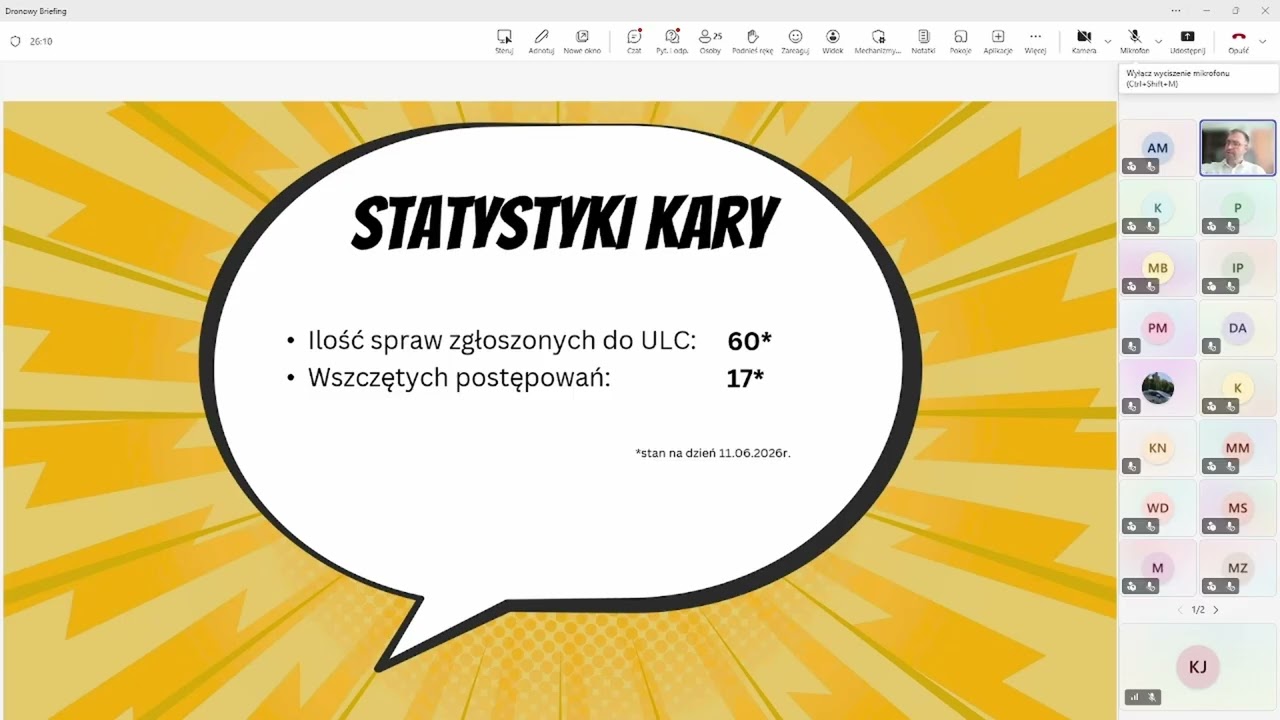Viewport: 1280px width, 720px height.
Task: Click muted mic icon on MZ tile
Action: 1231,587
